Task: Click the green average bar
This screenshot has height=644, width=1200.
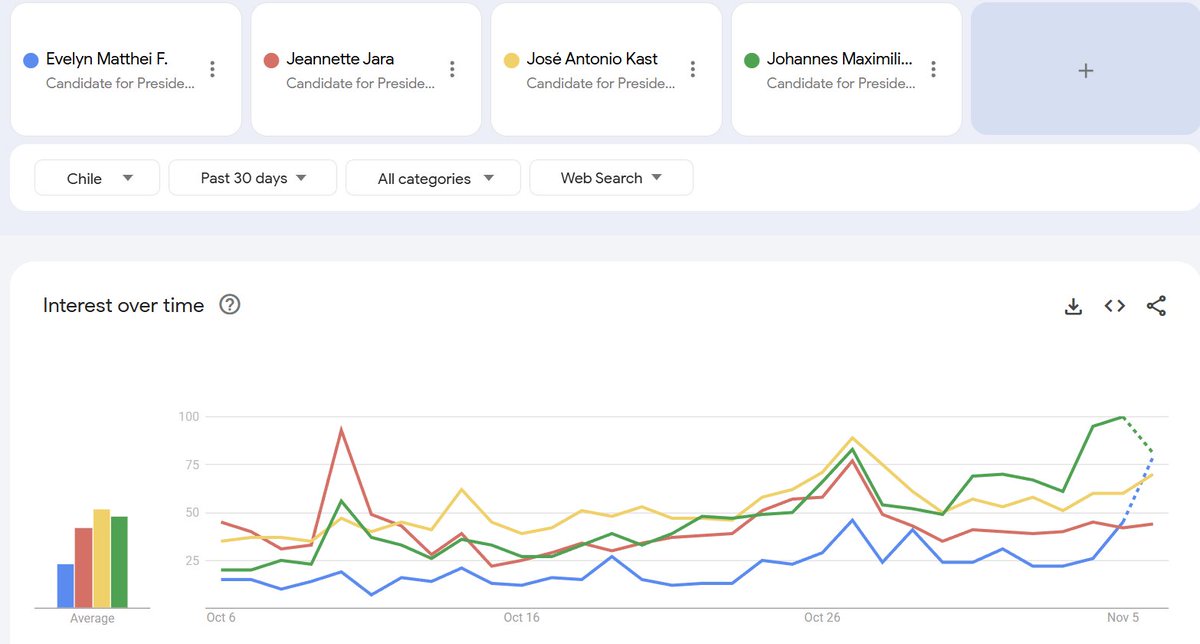Action: (119, 562)
